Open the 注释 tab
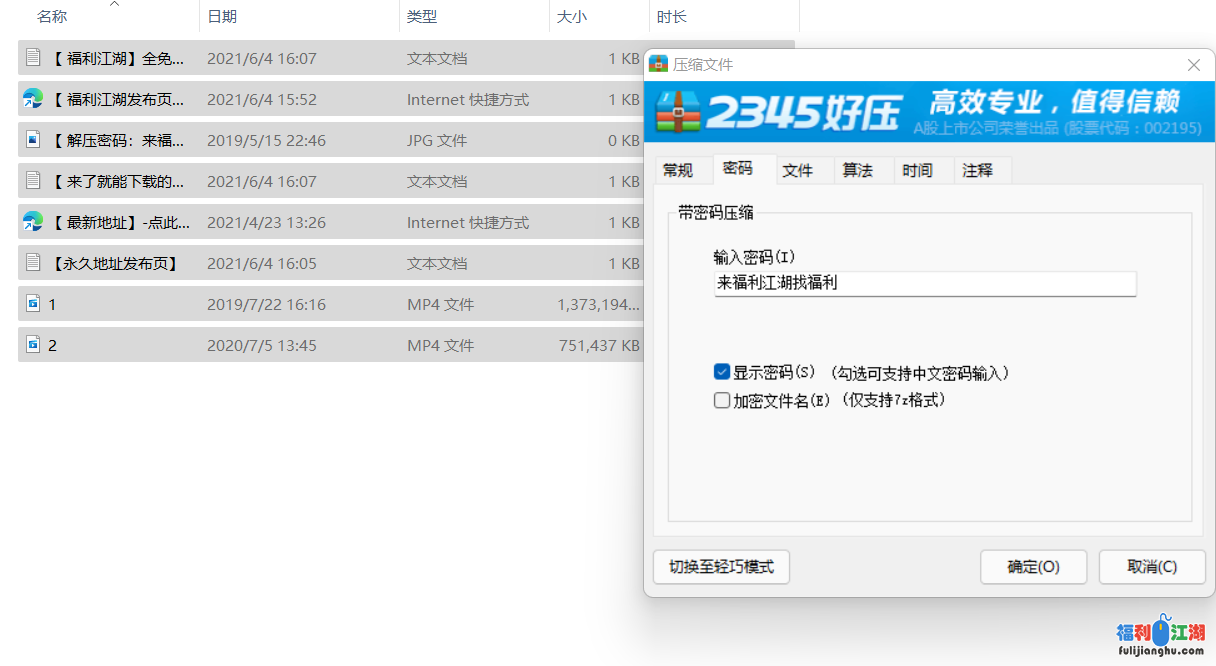The image size is (1216, 666). click(x=977, y=170)
